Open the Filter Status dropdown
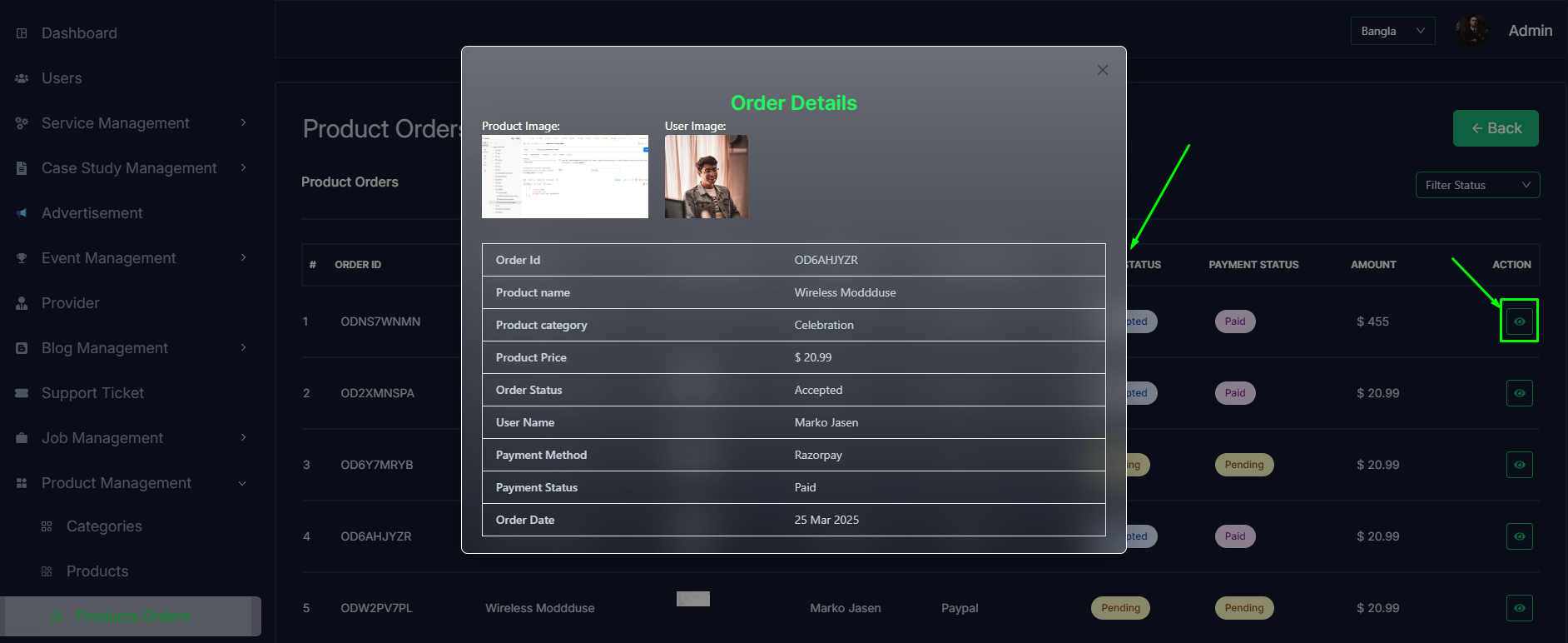The width and height of the screenshot is (1568, 643). (1477, 185)
